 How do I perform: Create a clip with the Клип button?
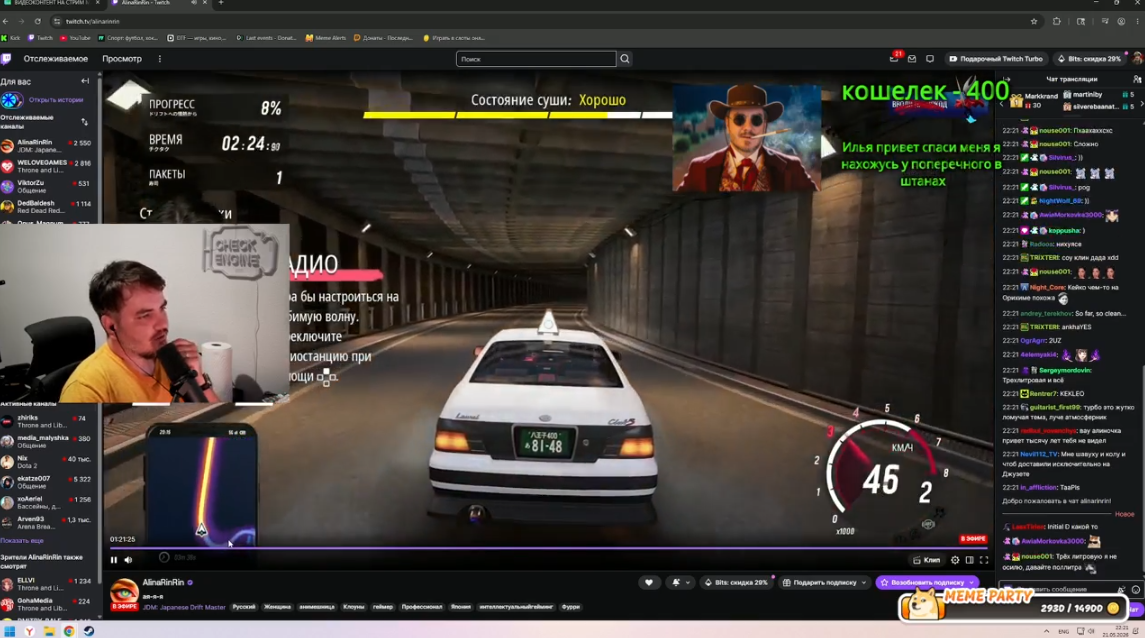(x=927, y=560)
